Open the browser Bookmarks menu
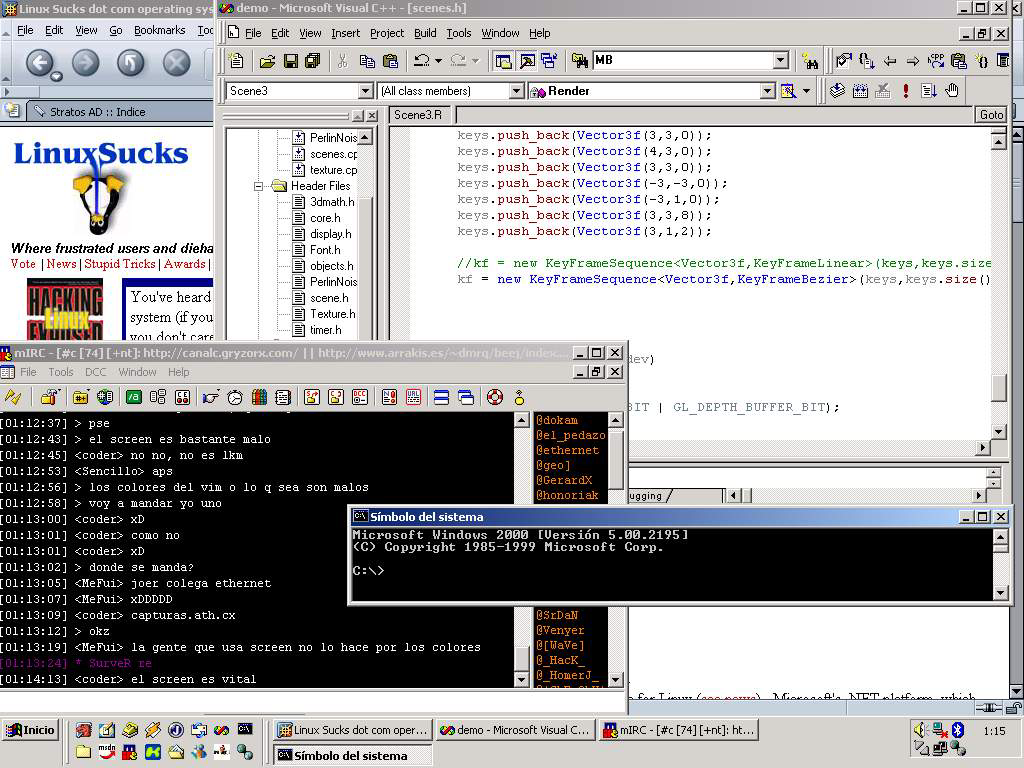The height and width of the screenshot is (768, 1024). [159, 30]
